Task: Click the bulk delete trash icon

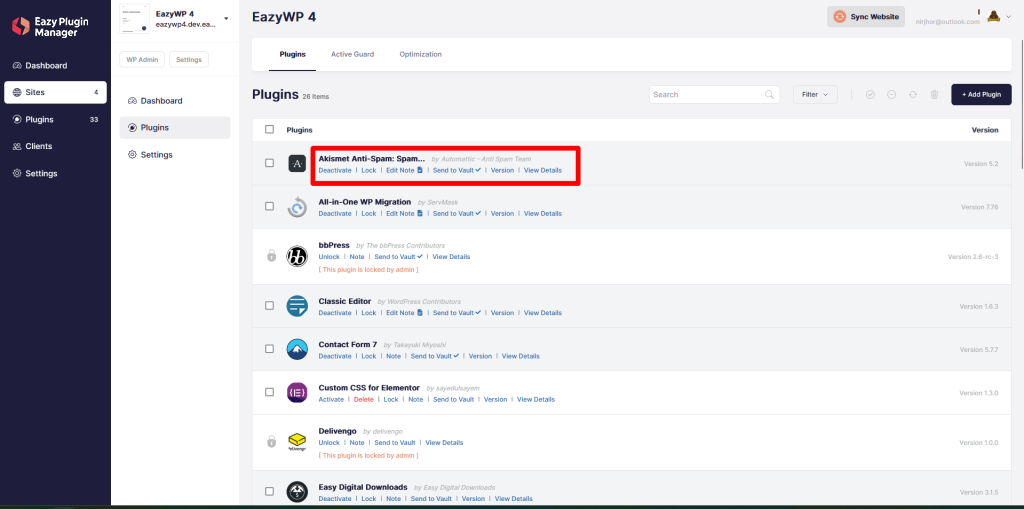Action: pos(935,95)
